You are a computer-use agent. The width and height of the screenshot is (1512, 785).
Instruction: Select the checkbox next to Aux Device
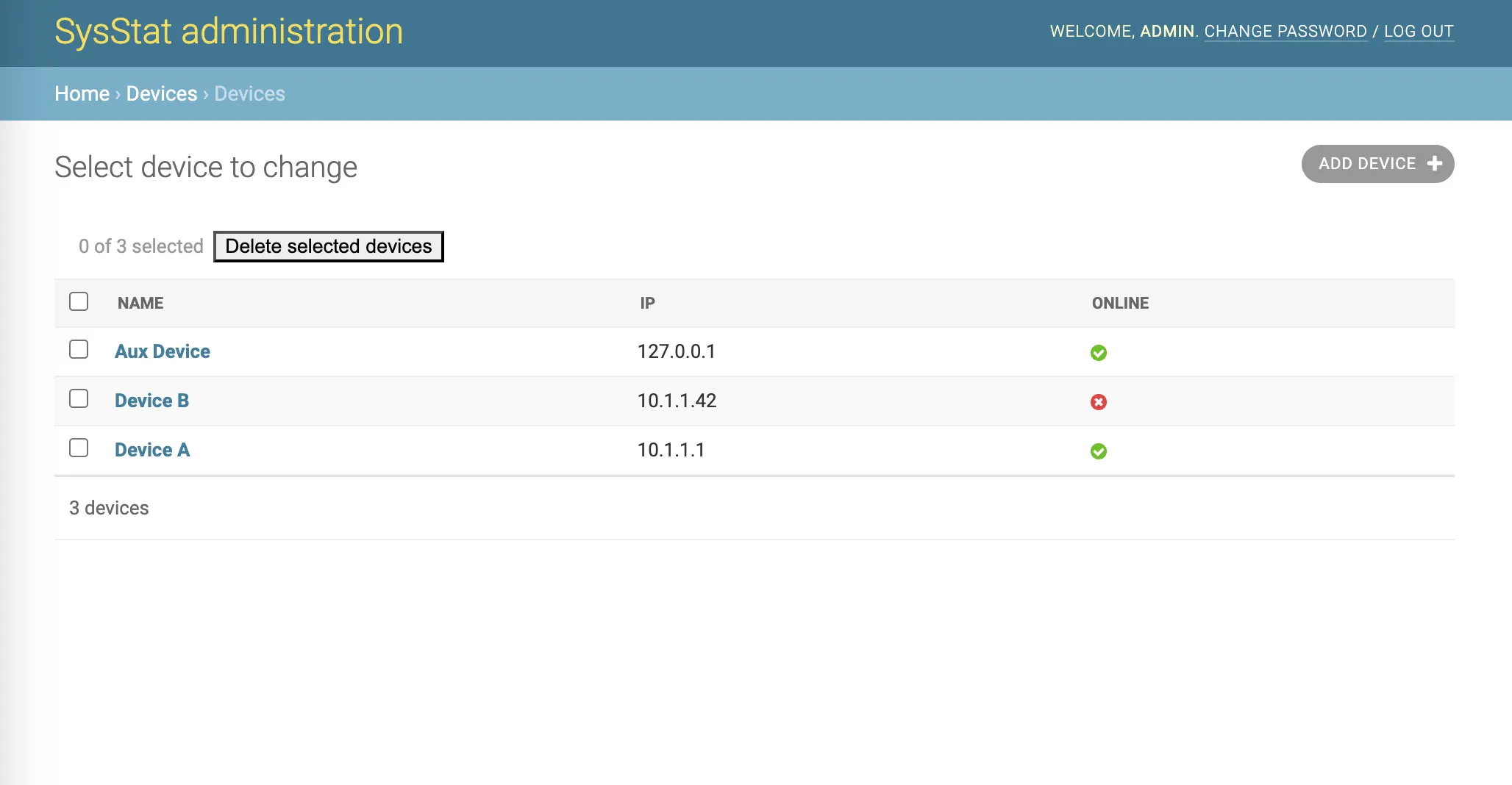click(x=79, y=351)
